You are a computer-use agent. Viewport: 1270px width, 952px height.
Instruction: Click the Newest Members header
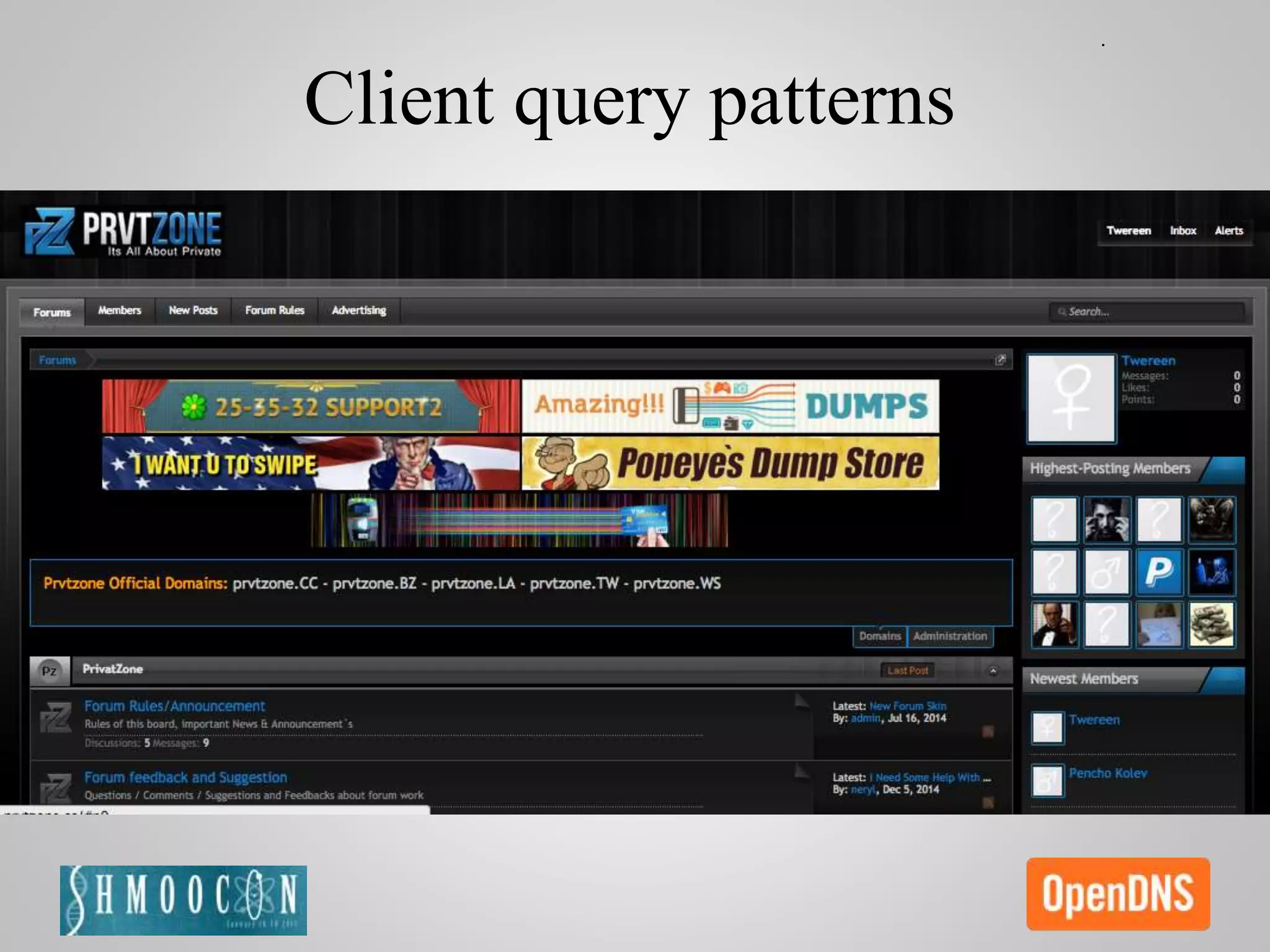(1133, 679)
